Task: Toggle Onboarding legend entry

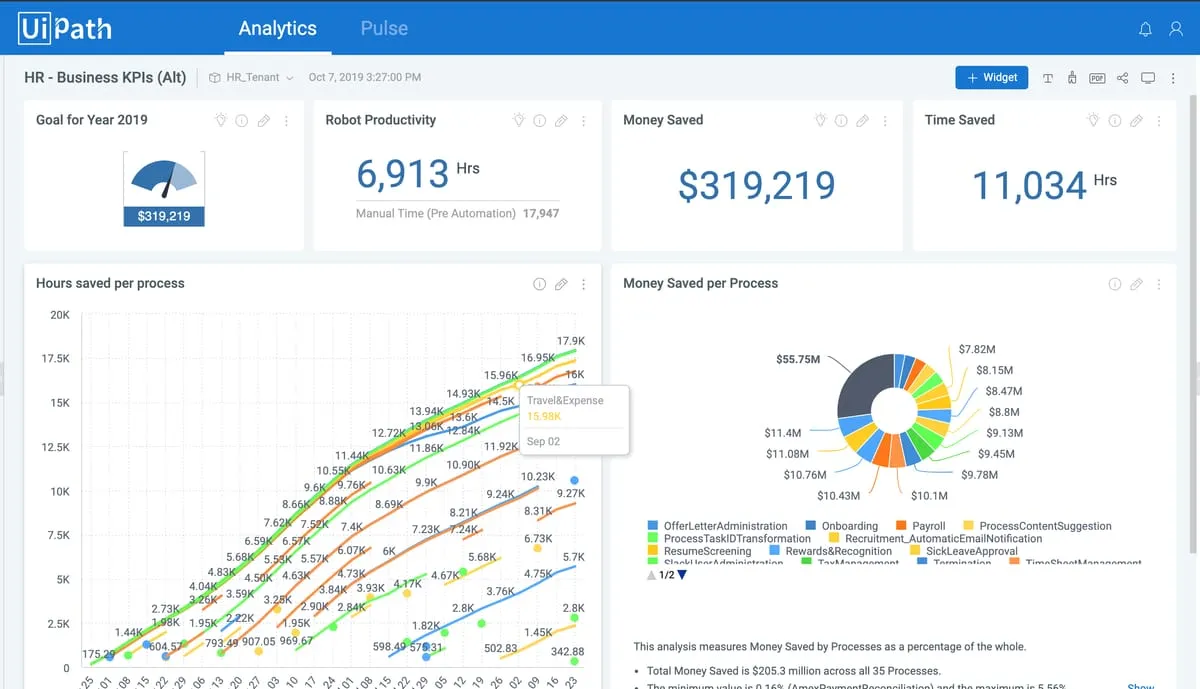Action: [842, 526]
